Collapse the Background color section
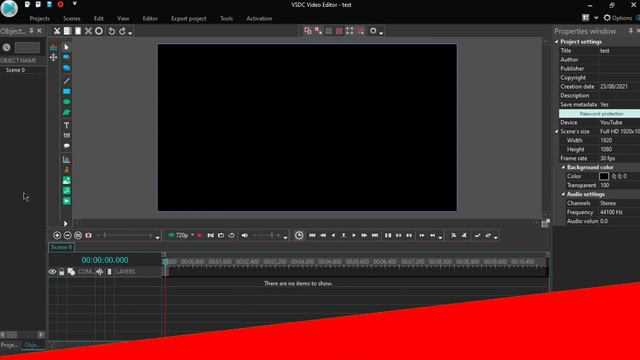This screenshot has width=640, height=360. (x=563, y=167)
